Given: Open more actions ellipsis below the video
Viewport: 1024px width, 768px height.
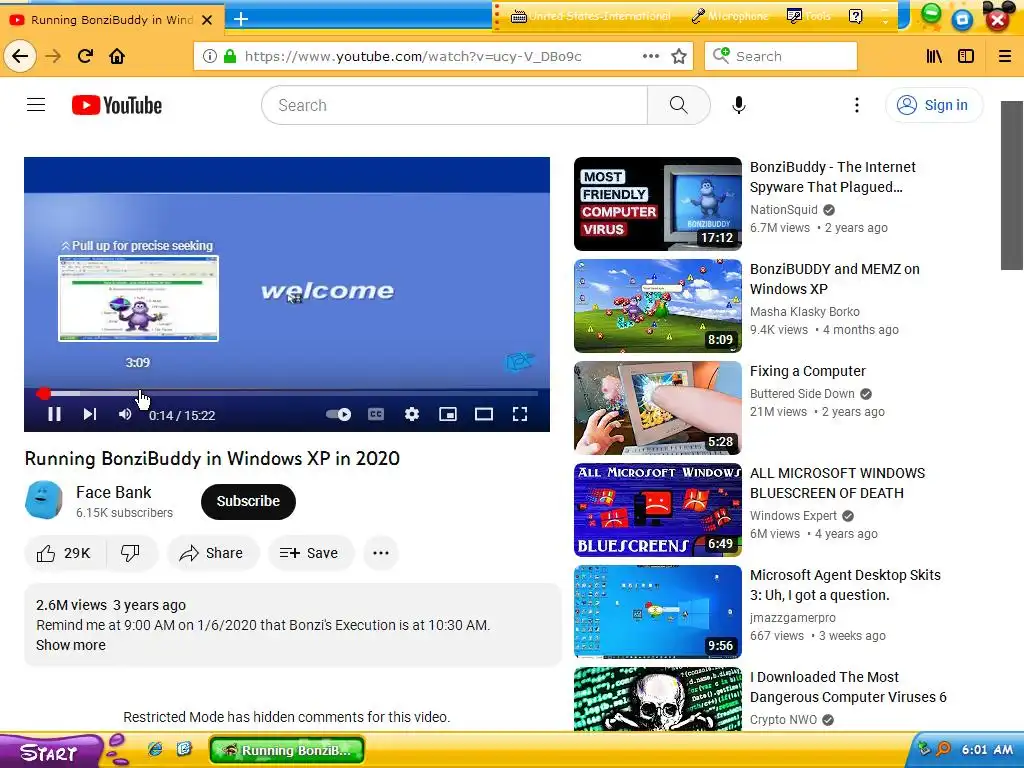Looking at the screenshot, I should coord(381,553).
